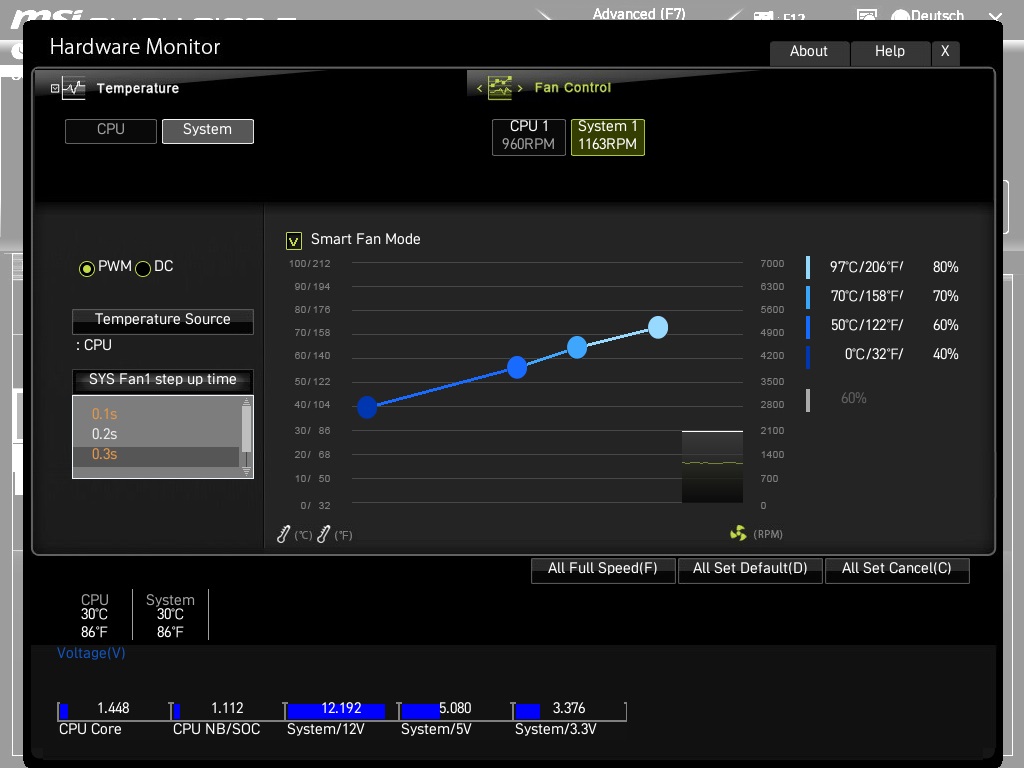Click the step up time list scrollbar

(246, 429)
